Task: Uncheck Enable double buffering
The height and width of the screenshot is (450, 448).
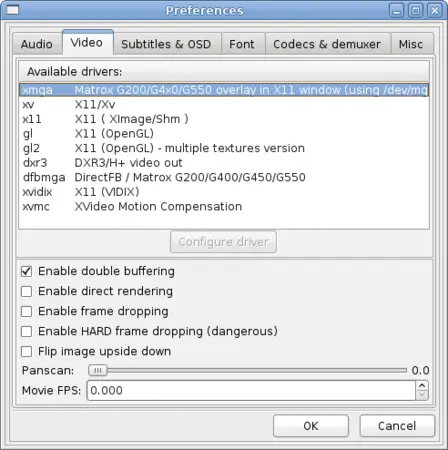Action: pyautogui.click(x=26, y=271)
